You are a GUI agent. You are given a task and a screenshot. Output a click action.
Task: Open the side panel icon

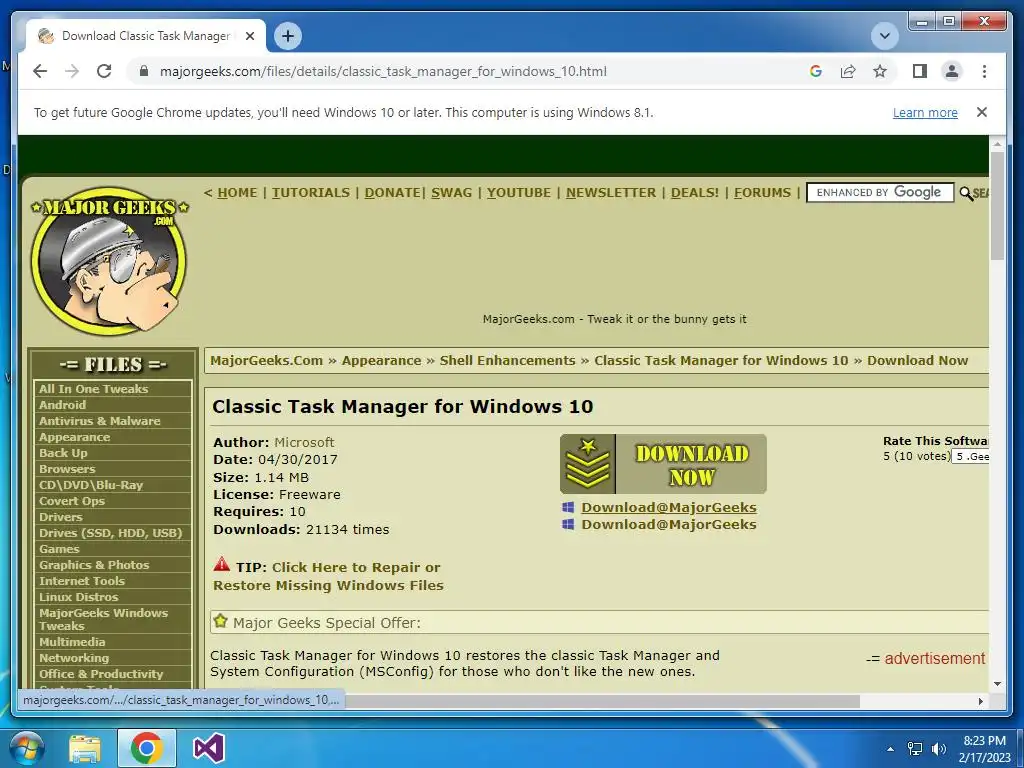tap(920, 71)
